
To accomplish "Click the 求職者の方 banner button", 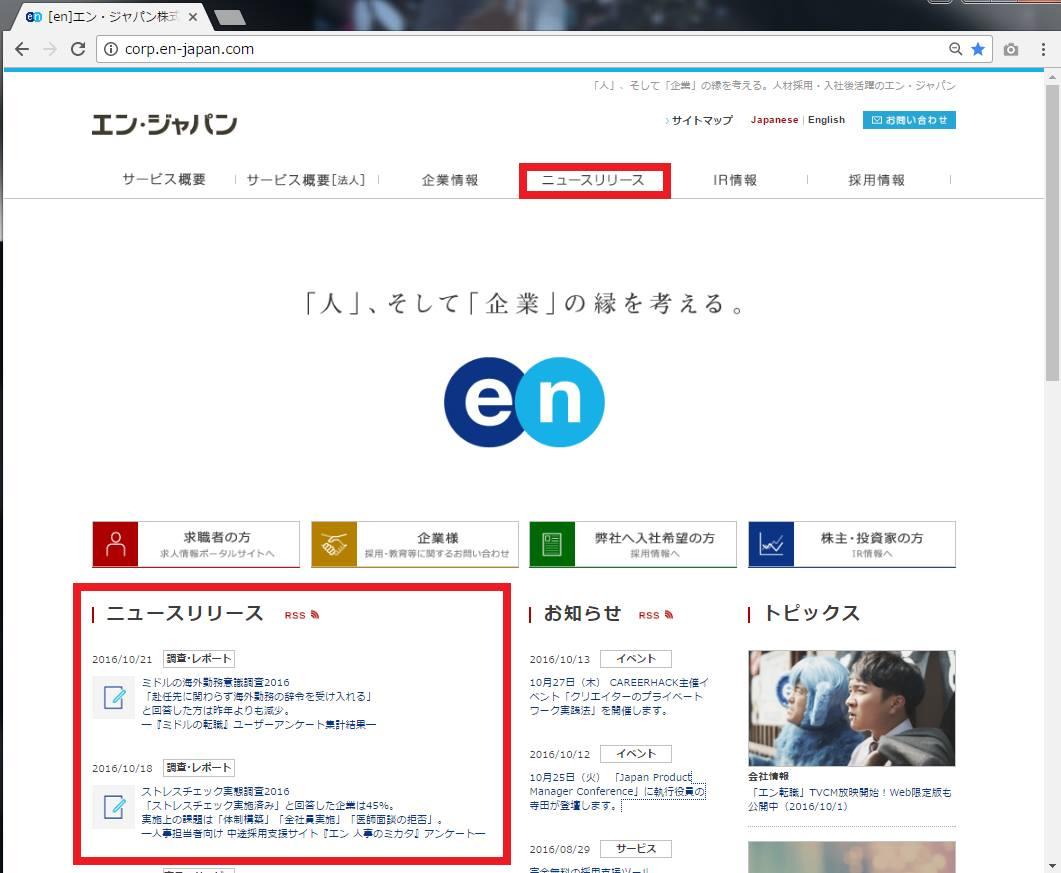I will tap(196, 544).
